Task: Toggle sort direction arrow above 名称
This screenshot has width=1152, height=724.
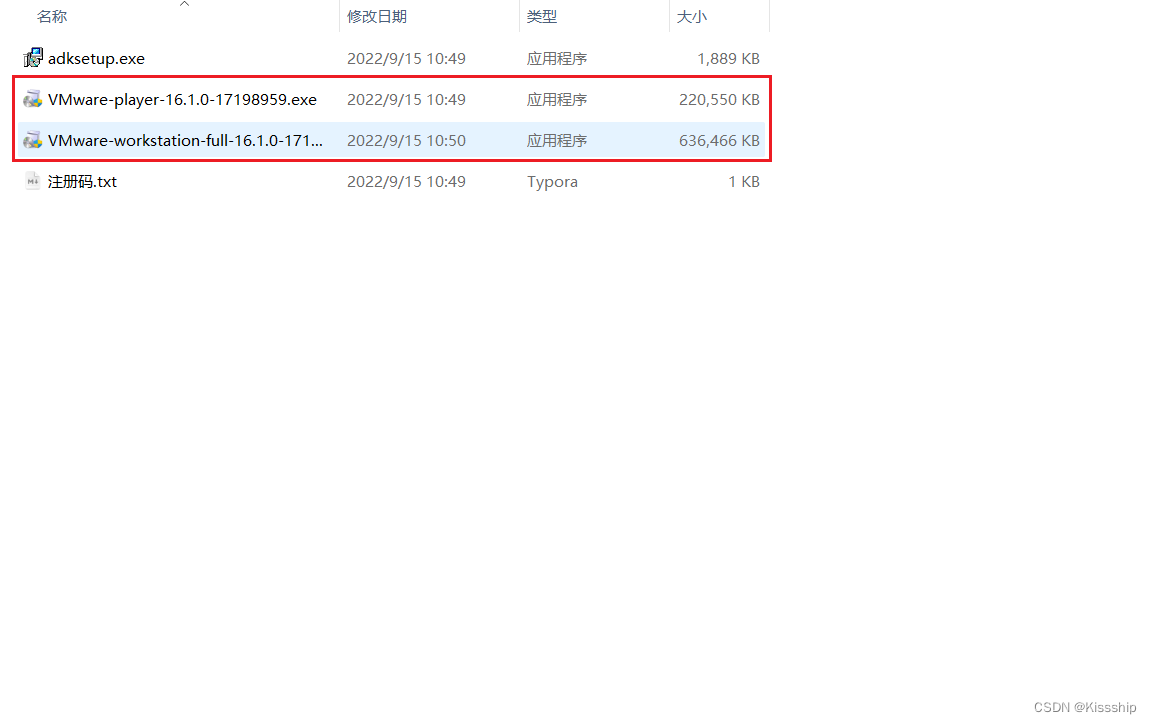Action: click(184, 4)
